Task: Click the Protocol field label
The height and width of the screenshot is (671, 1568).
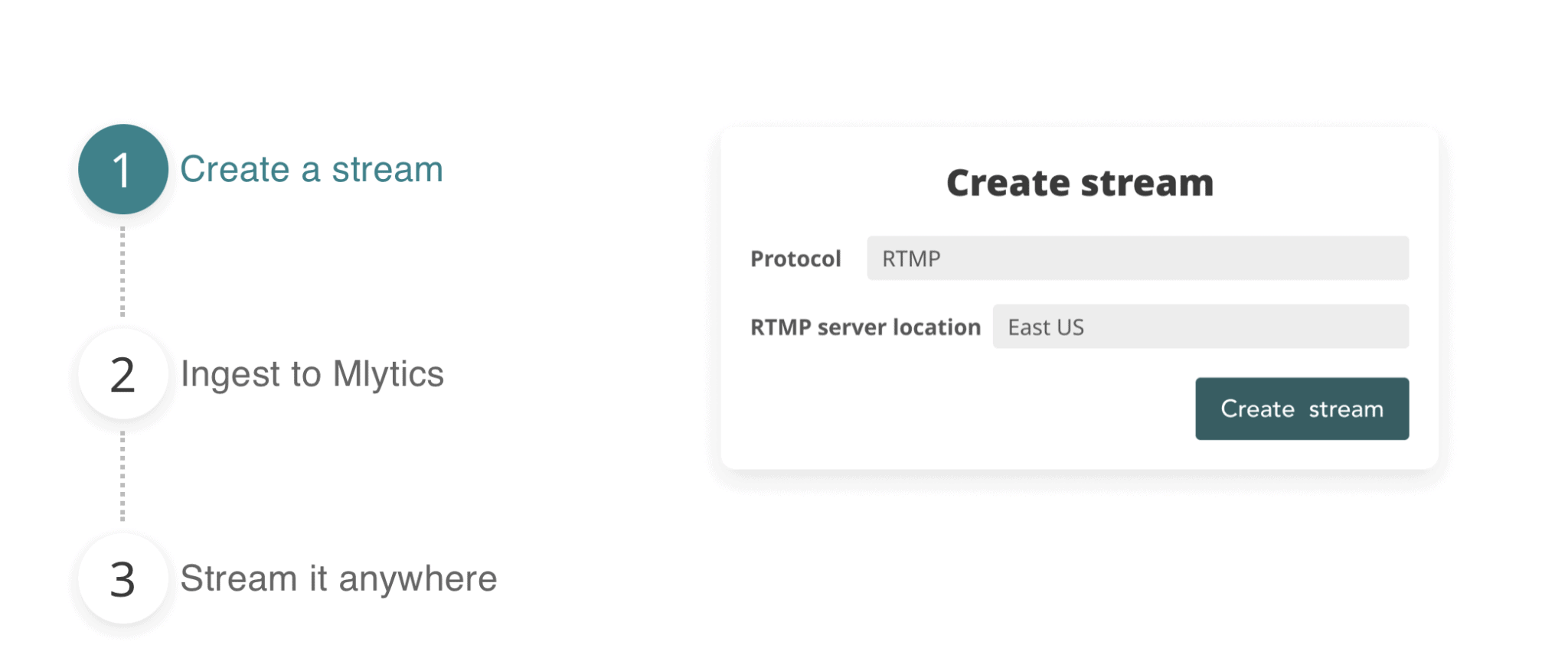Action: click(795, 259)
